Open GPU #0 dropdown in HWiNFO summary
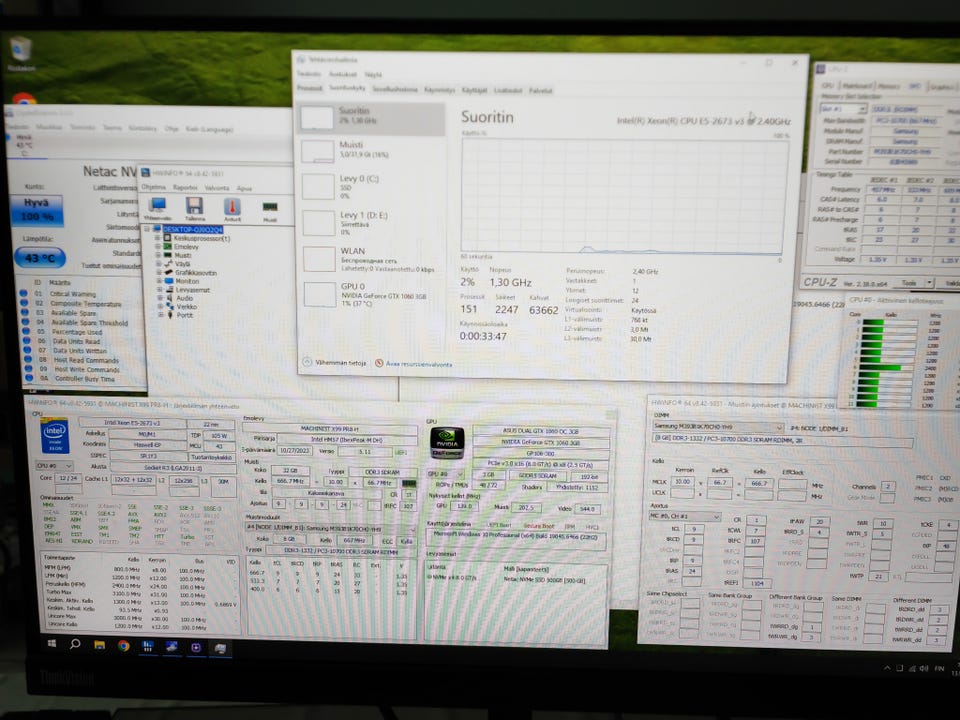This screenshot has width=960, height=720. click(x=444, y=474)
